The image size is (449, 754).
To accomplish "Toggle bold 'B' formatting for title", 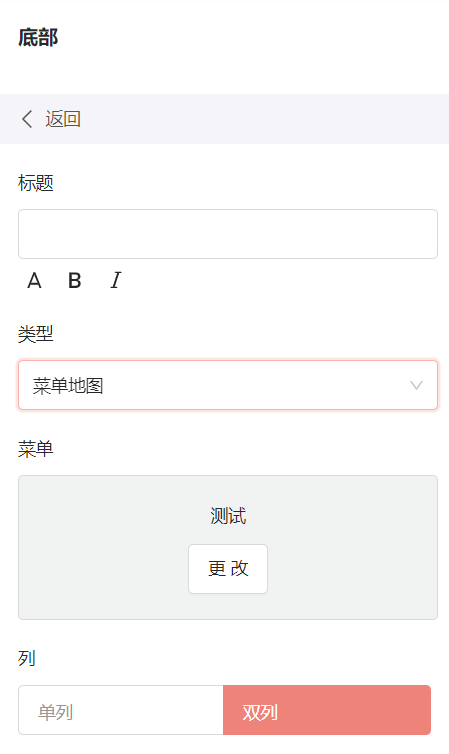I will click(75, 280).
